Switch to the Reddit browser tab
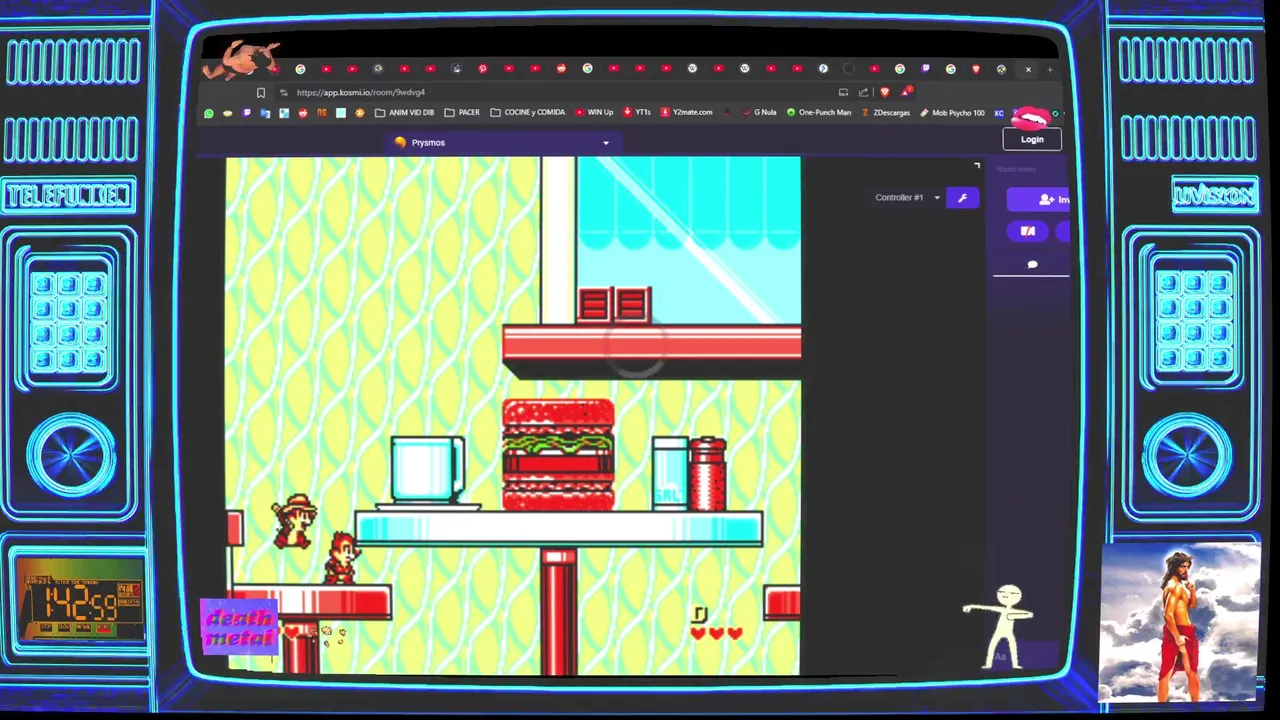Viewport: 1280px width, 720px height. click(561, 68)
